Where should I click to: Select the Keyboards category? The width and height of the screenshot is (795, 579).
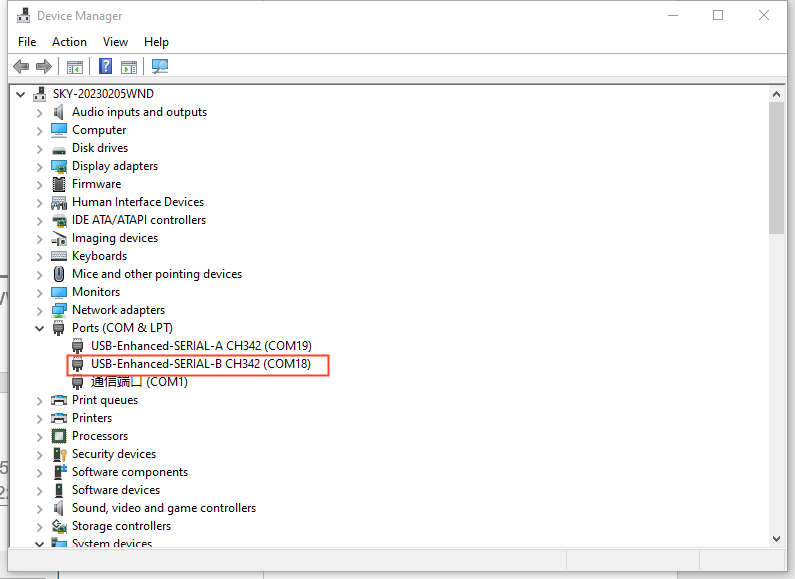pyautogui.click(x=99, y=256)
